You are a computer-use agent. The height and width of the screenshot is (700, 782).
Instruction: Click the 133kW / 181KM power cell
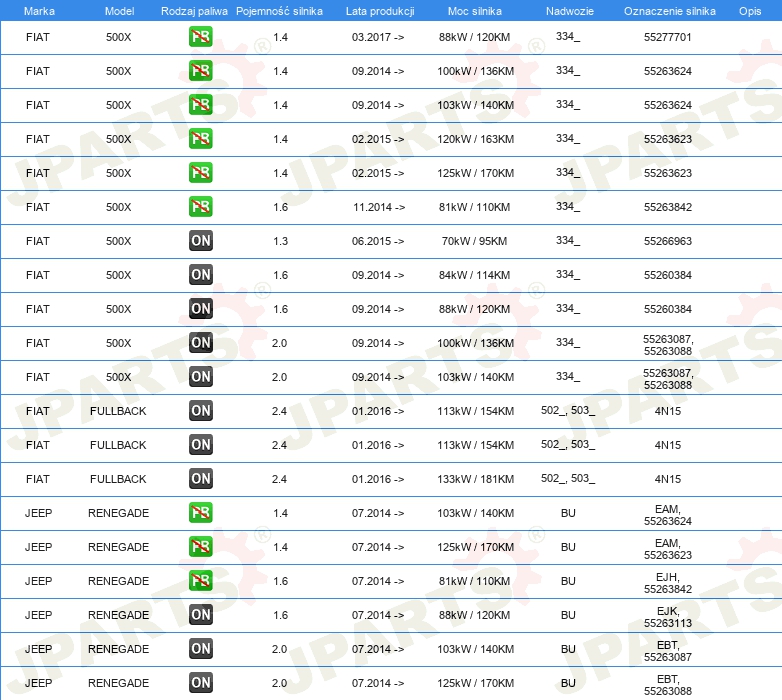click(x=475, y=479)
